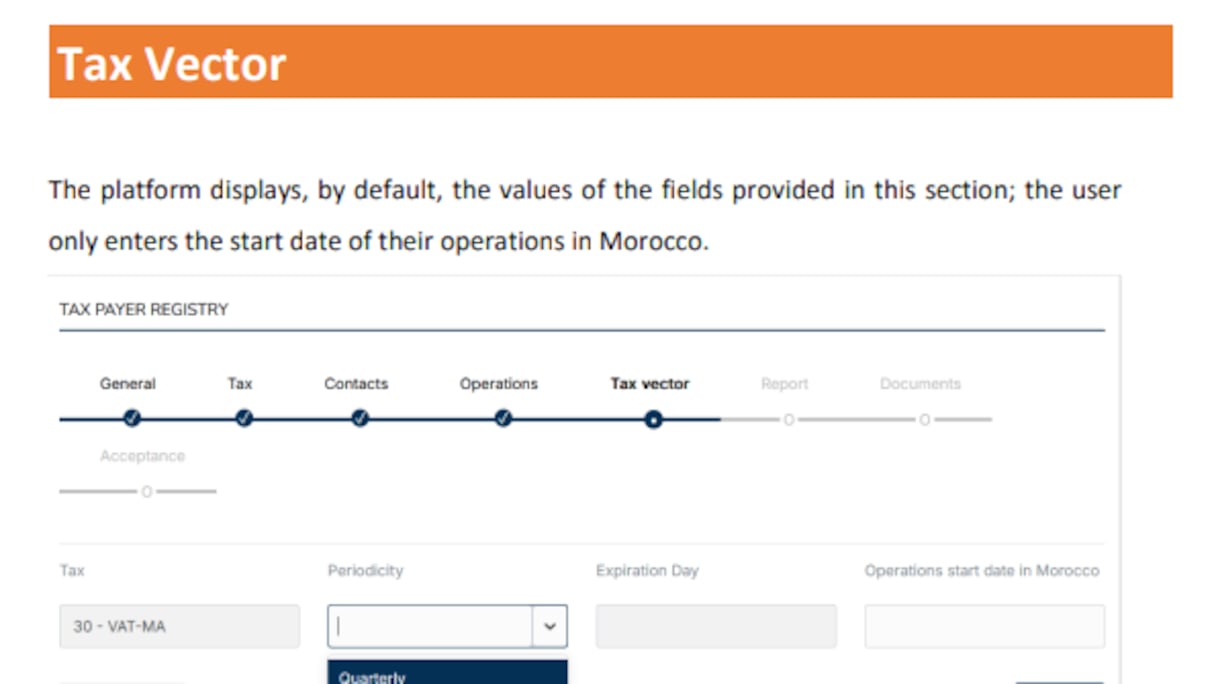
Task: Open the Report step label
Action: coord(785,384)
